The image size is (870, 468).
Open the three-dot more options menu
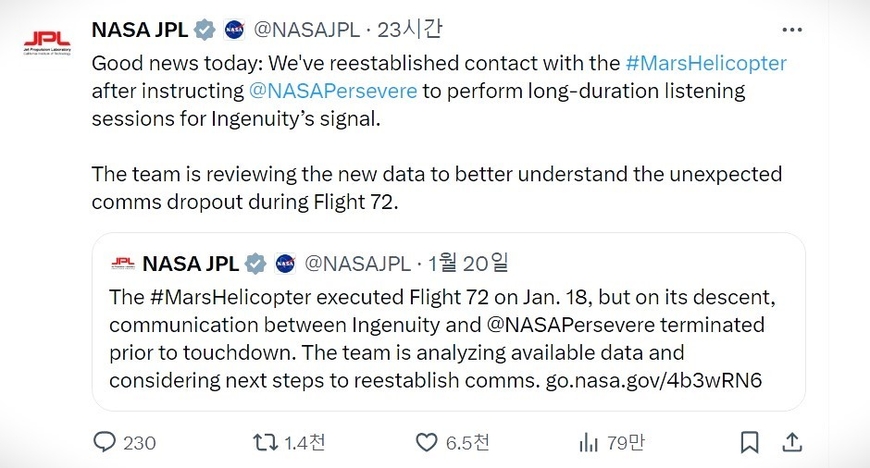[x=792, y=30]
